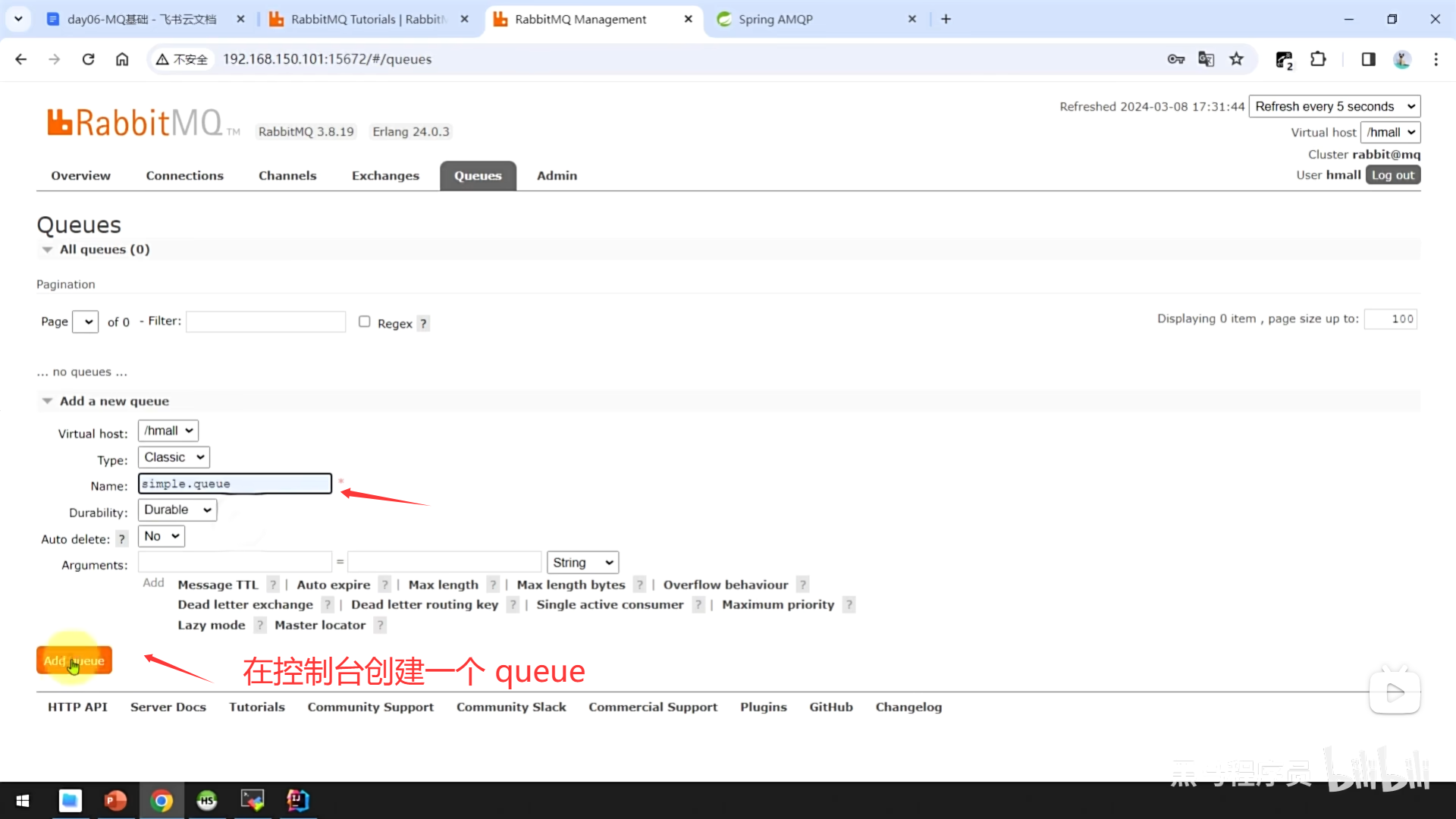The width and height of the screenshot is (1456, 819).
Task: Click the Regex help question mark icon
Action: [423, 324]
